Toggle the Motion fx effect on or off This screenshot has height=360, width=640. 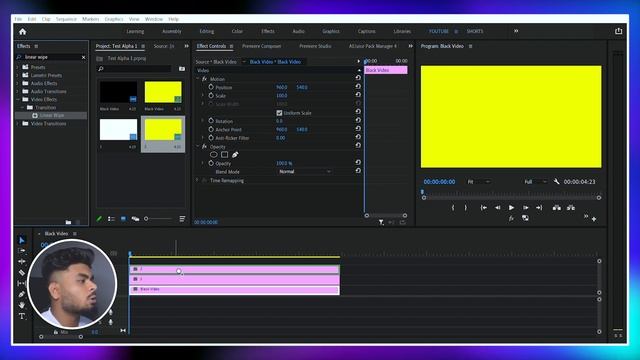pyautogui.click(x=204, y=79)
